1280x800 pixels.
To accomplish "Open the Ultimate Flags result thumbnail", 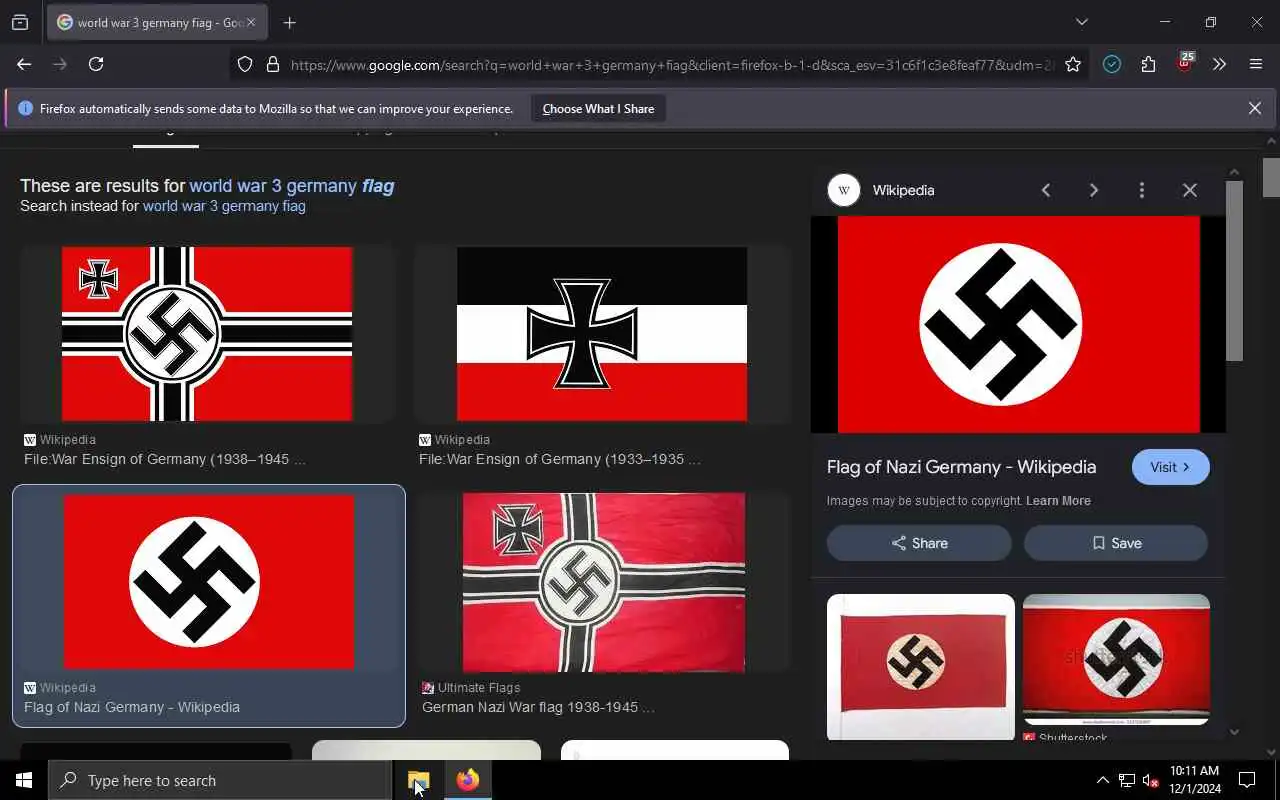I will [x=604, y=582].
